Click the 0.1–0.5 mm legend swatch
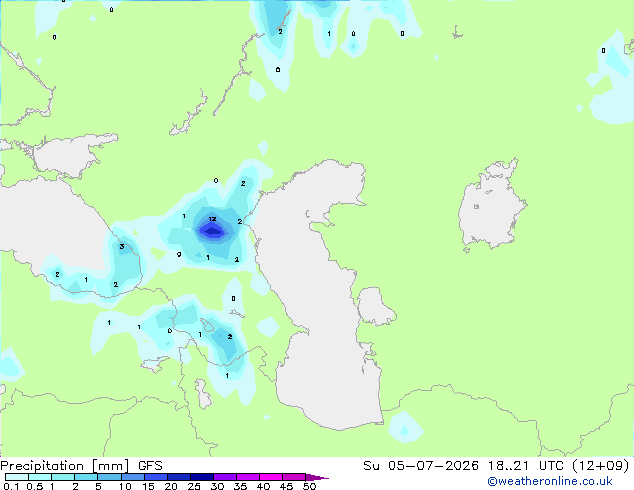This screenshot has width=634, height=490. (x=17, y=477)
